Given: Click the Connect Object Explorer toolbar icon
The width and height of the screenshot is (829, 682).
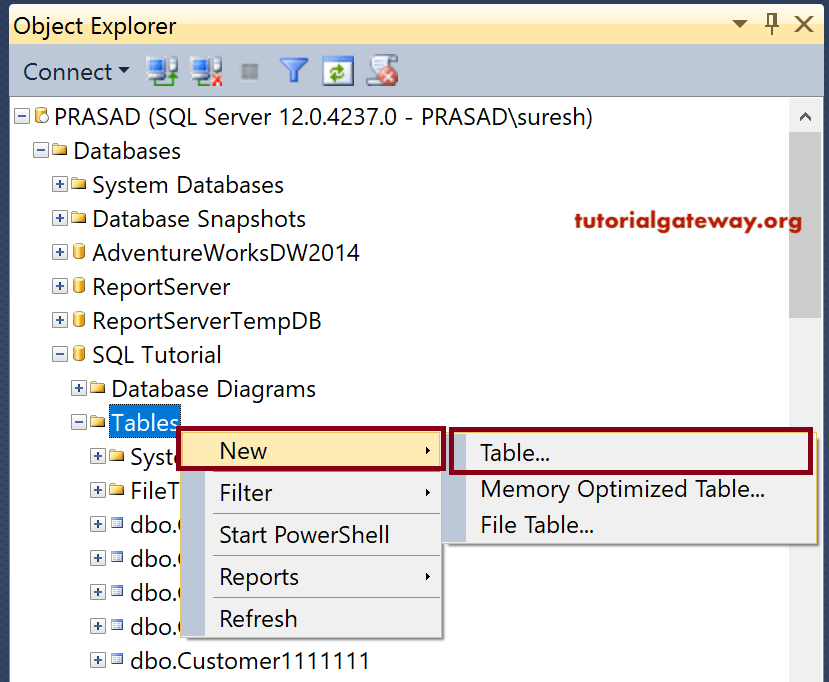Looking at the screenshot, I should pos(162,71).
